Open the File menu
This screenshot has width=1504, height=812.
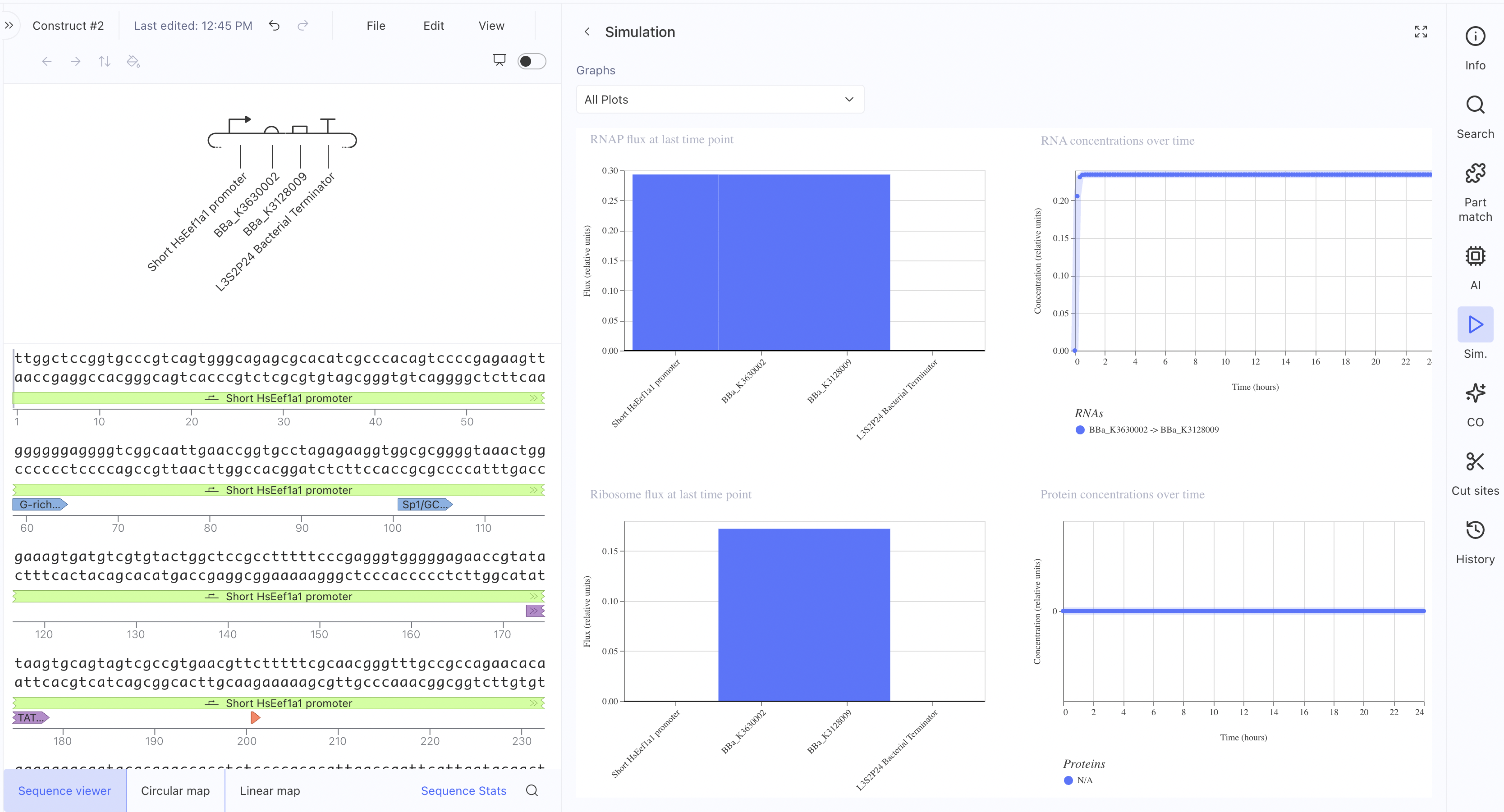[376, 26]
